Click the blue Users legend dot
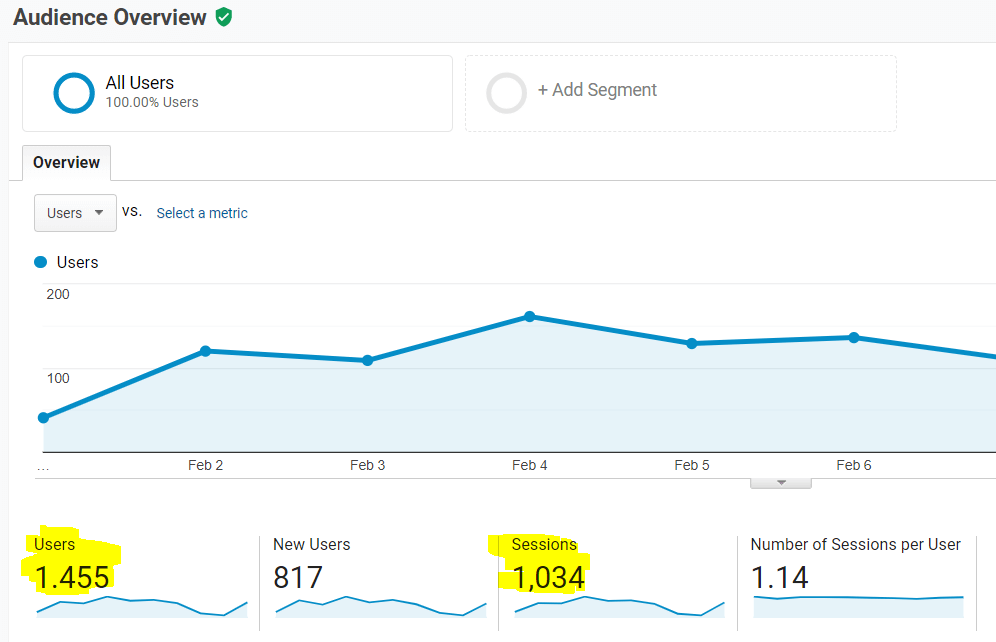Viewport: 996px width, 642px height. [x=41, y=262]
